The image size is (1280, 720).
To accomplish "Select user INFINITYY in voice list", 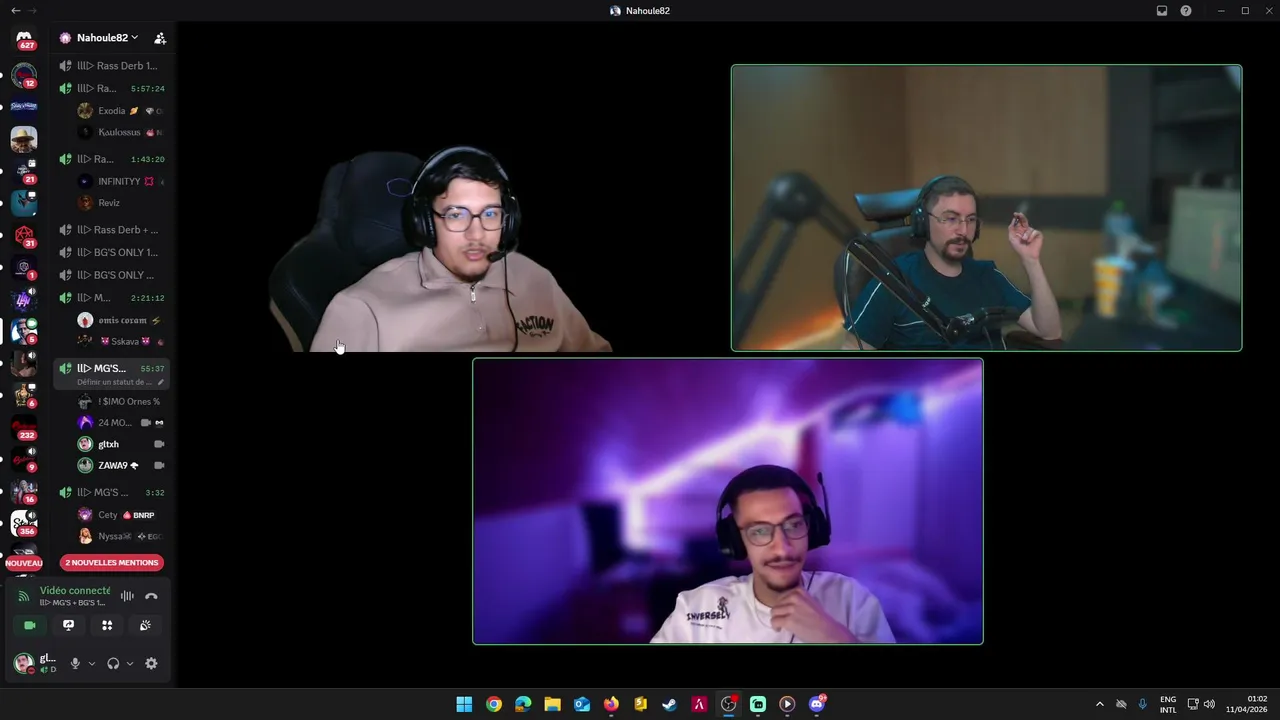I will 120,181.
